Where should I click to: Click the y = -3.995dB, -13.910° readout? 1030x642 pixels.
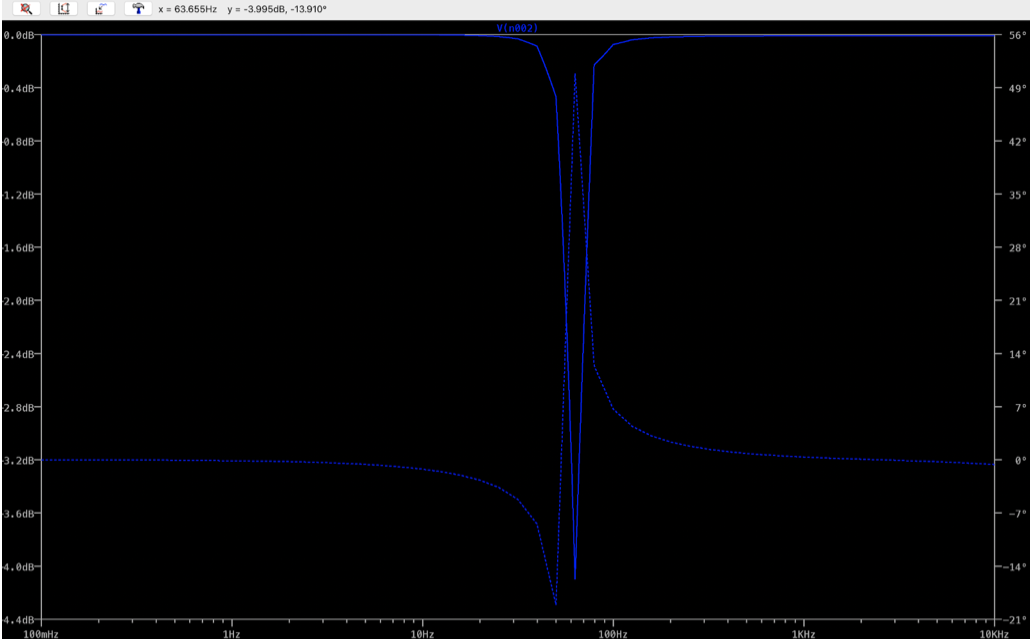coord(277,9)
